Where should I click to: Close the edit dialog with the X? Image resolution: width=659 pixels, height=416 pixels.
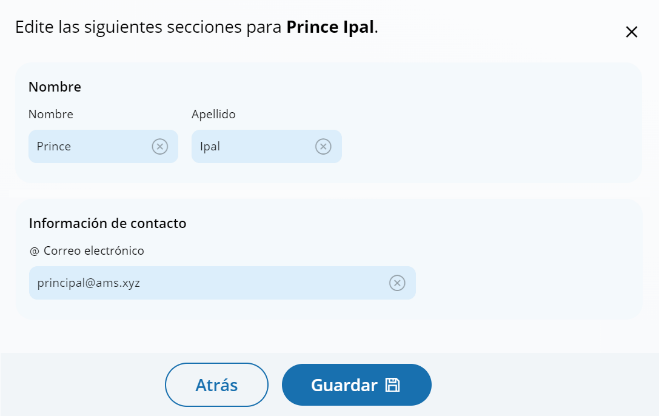[x=631, y=32]
